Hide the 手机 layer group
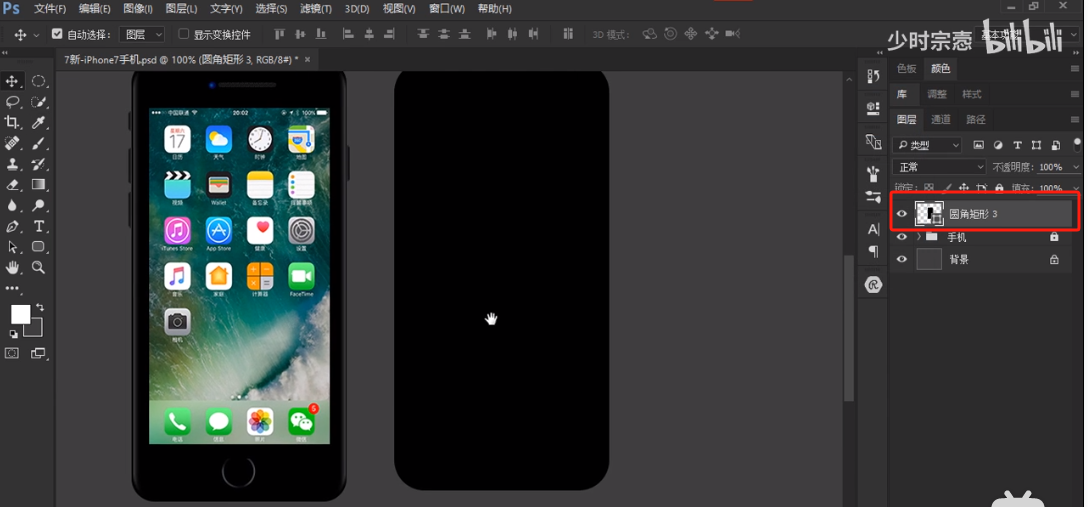 point(902,237)
